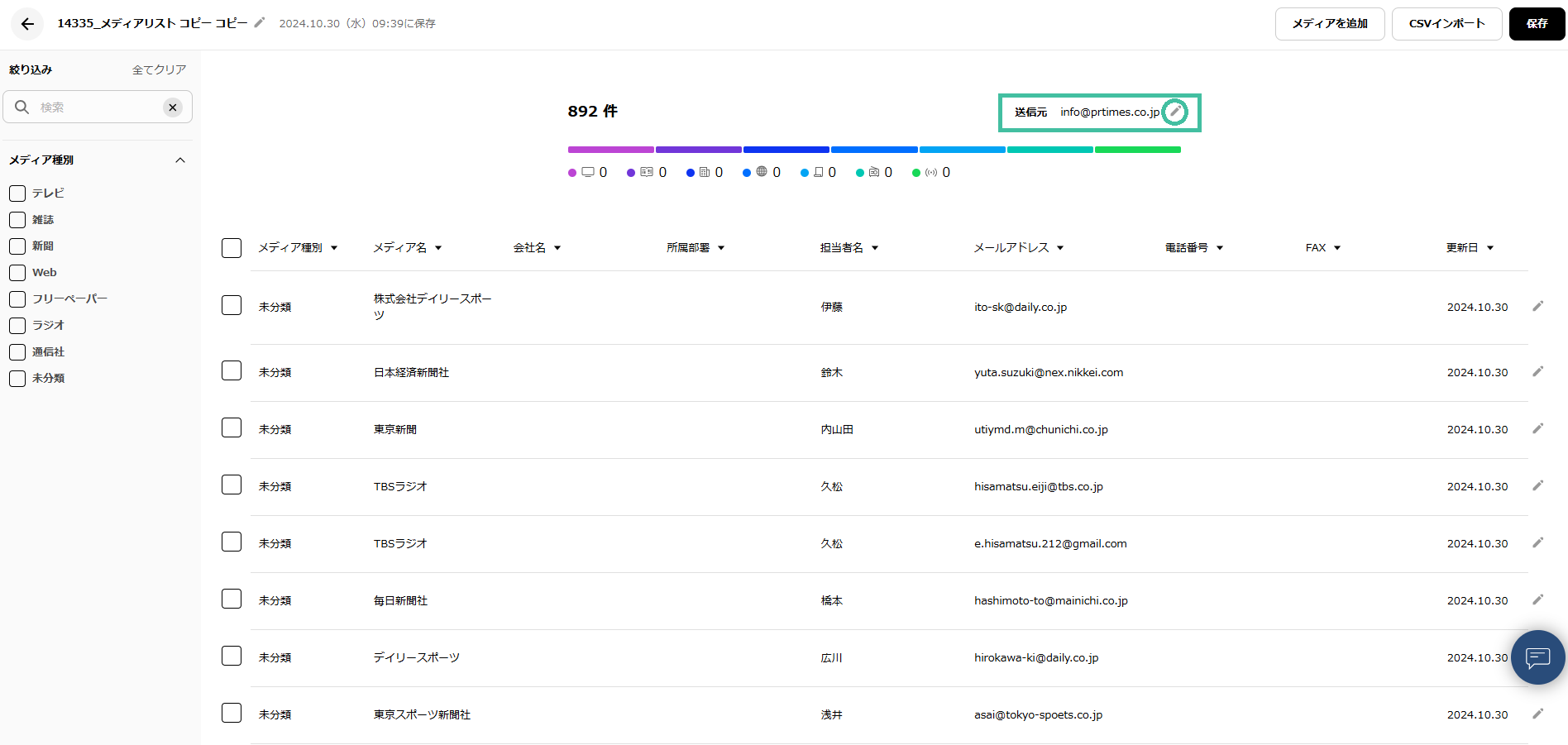Edit the media list title pencil icon
1568x745 pixels.
tap(260, 23)
